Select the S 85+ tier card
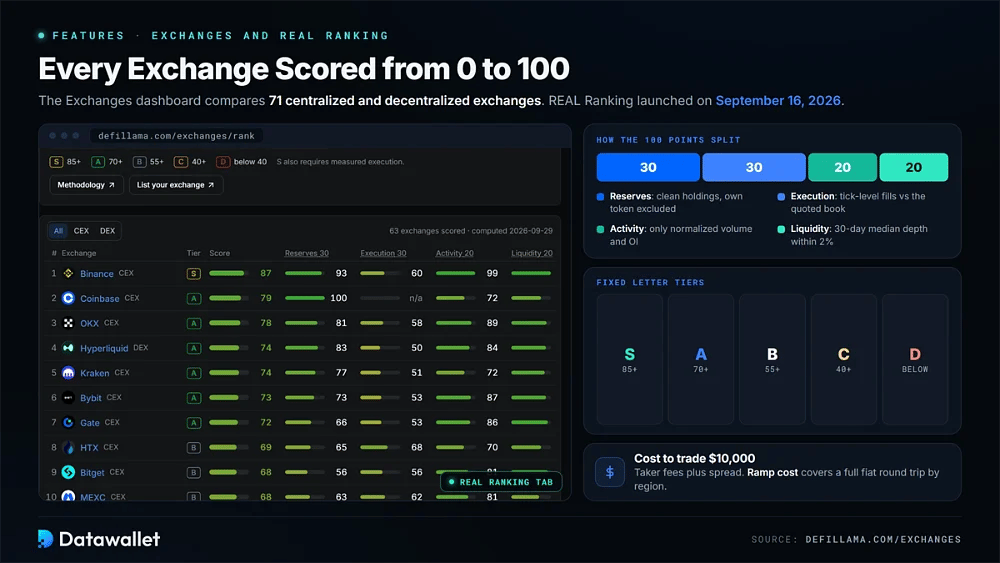The height and width of the screenshot is (563, 1000). tap(629, 360)
